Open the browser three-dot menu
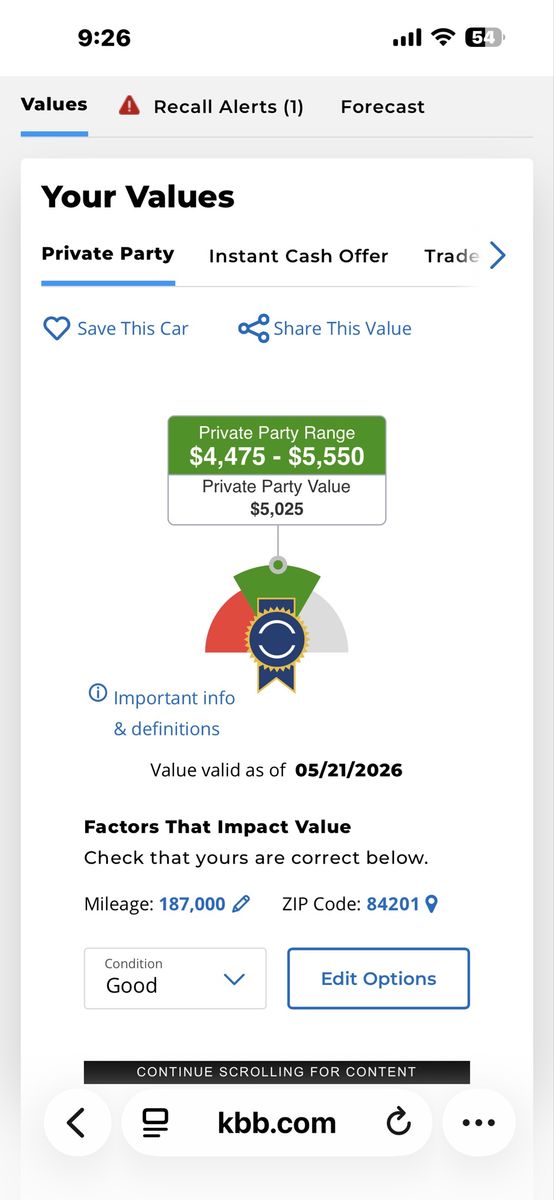This screenshot has width=554, height=1200. tap(479, 1123)
